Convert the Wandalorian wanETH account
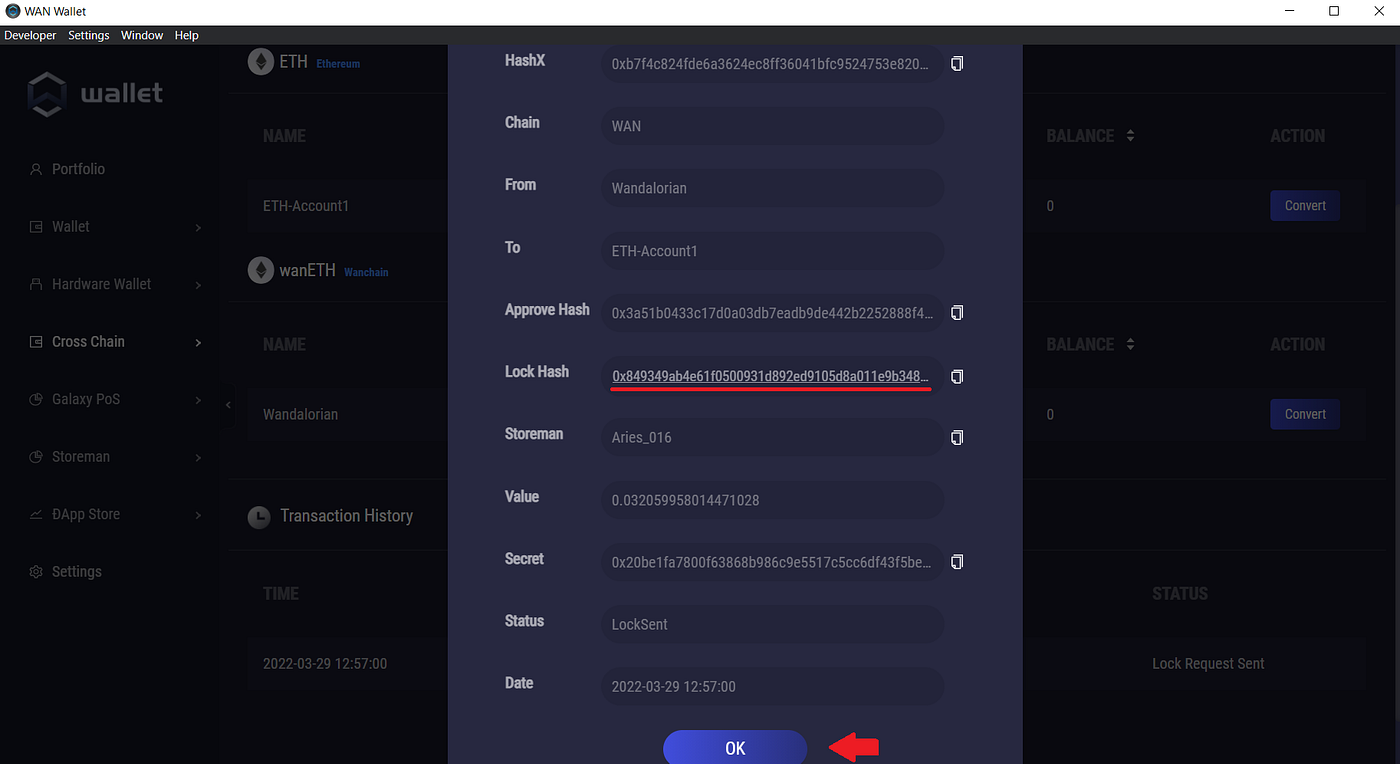This screenshot has height=764, width=1400. tap(1305, 414)
